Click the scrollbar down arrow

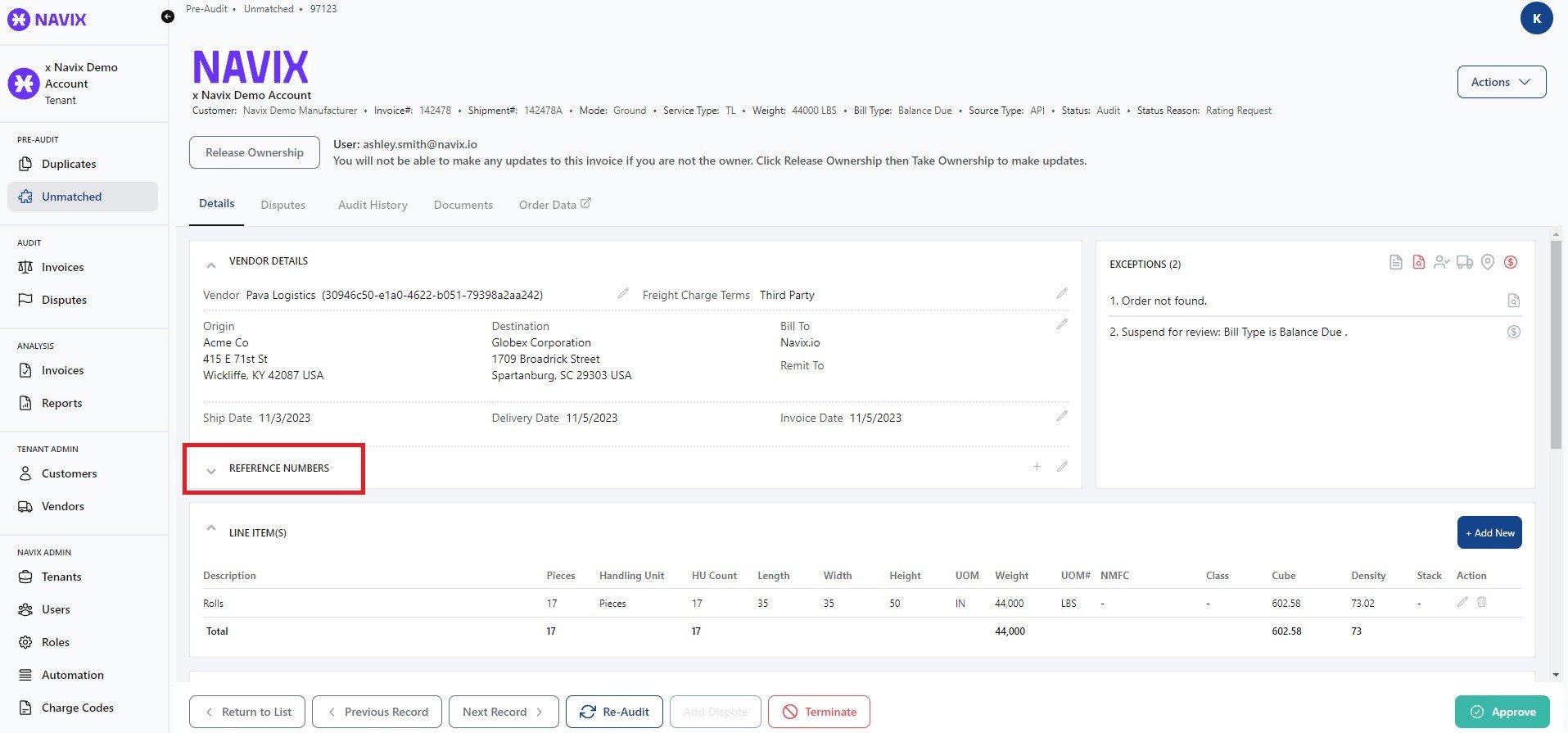point(1556,675)
